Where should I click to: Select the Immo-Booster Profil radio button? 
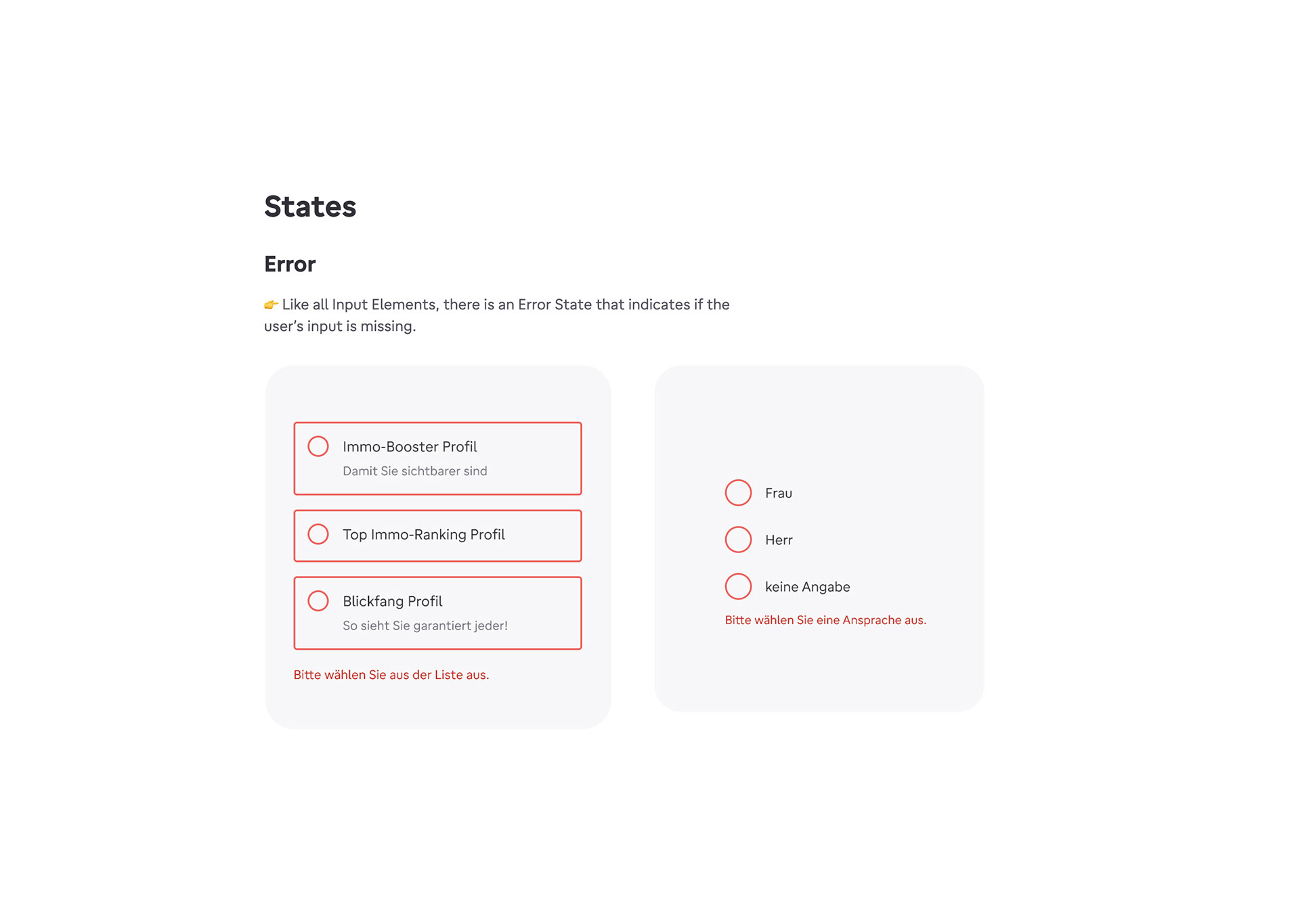click(318, 446)
